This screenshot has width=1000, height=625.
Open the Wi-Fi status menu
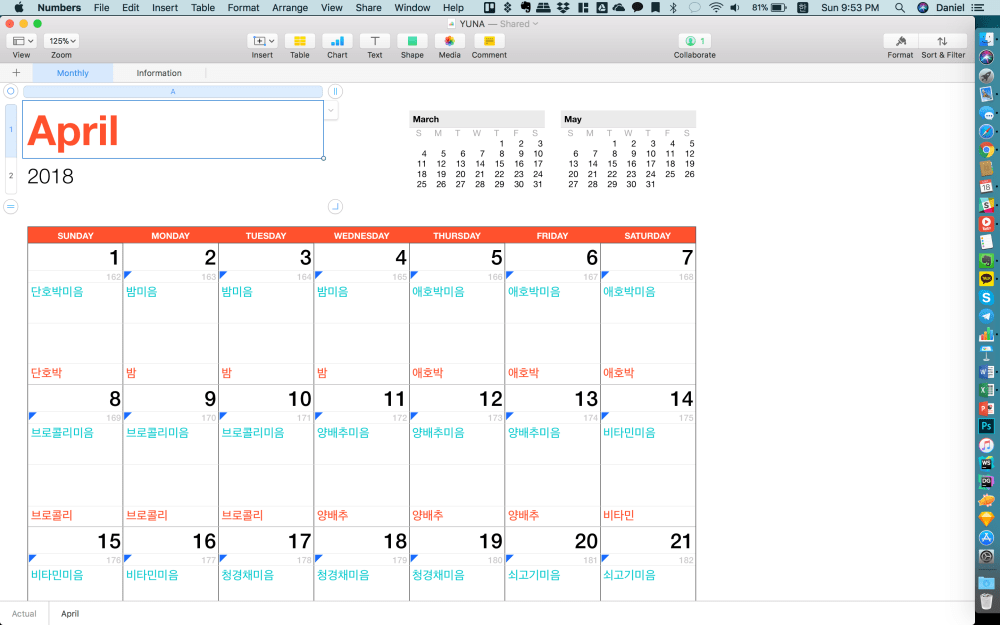pyautogui.click(x=717, y=7)
